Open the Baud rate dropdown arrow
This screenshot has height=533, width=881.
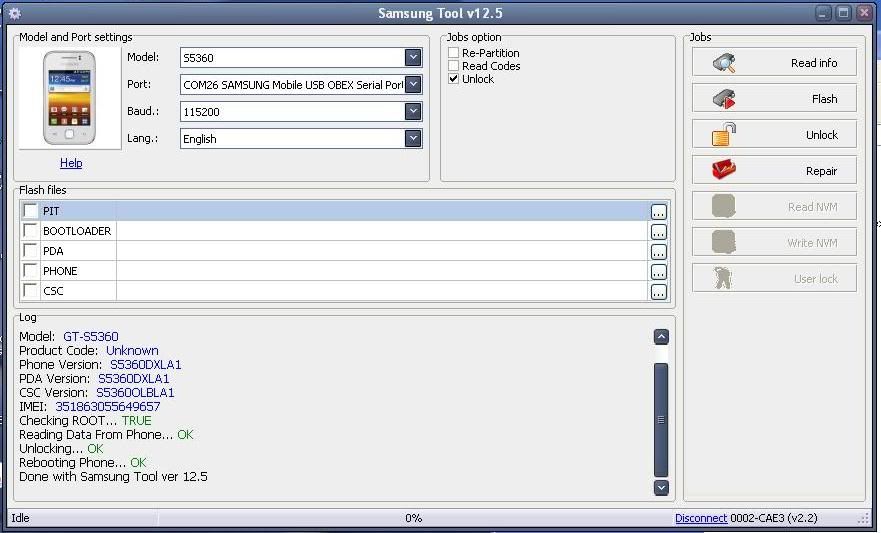coord(413,111)
